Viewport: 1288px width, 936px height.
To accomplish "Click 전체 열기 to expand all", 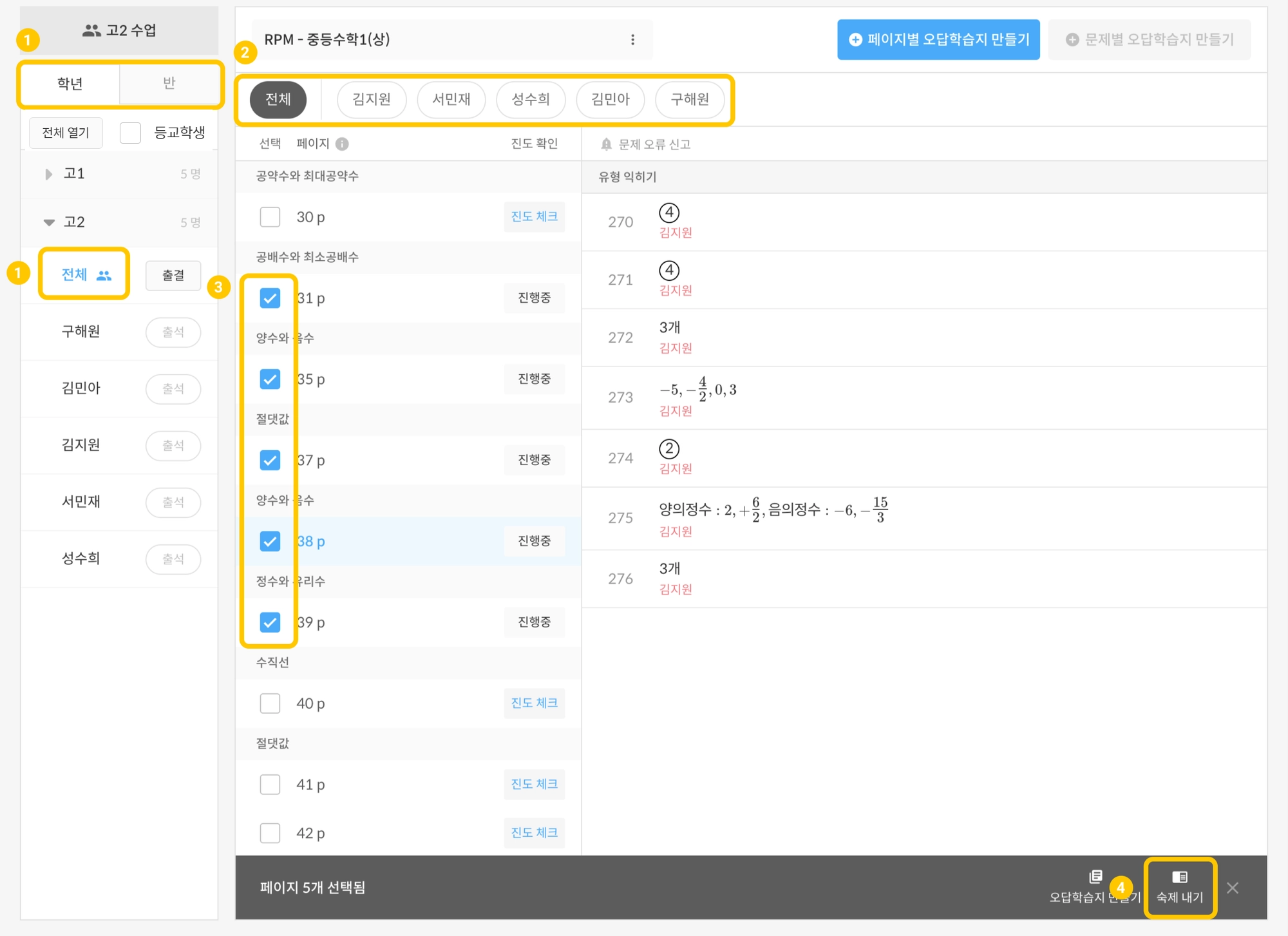I will click(66, 133).
